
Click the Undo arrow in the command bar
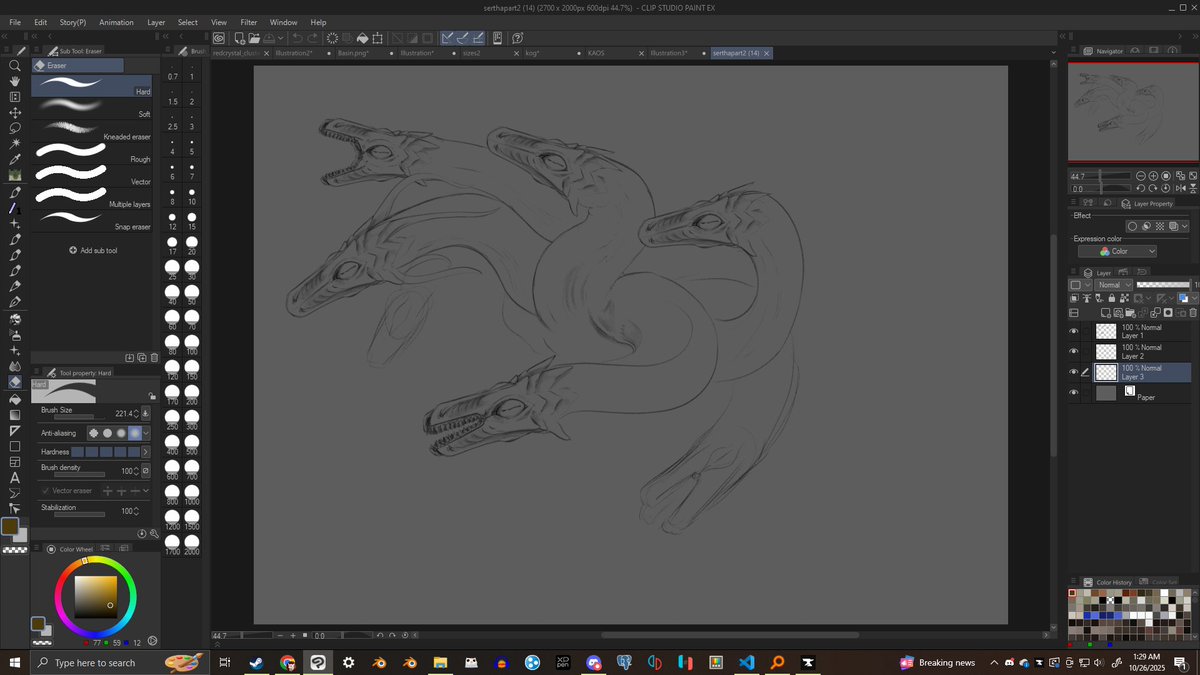[x=297, y=38]
